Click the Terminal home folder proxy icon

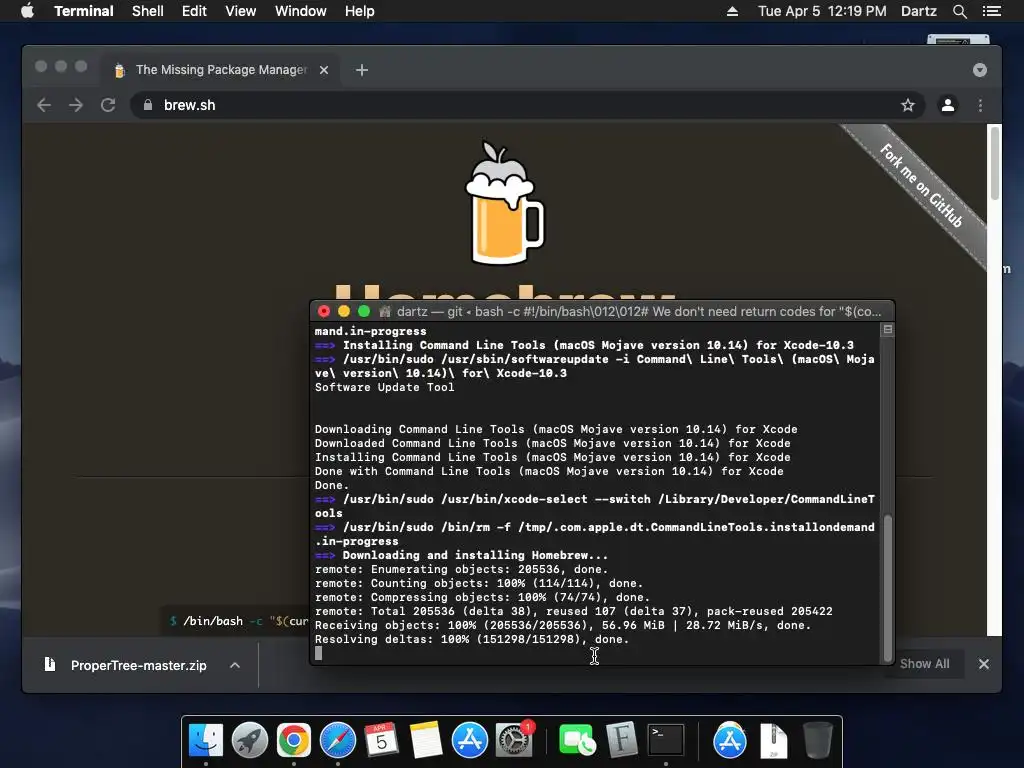pyautogui.click(x=385, y=312)
